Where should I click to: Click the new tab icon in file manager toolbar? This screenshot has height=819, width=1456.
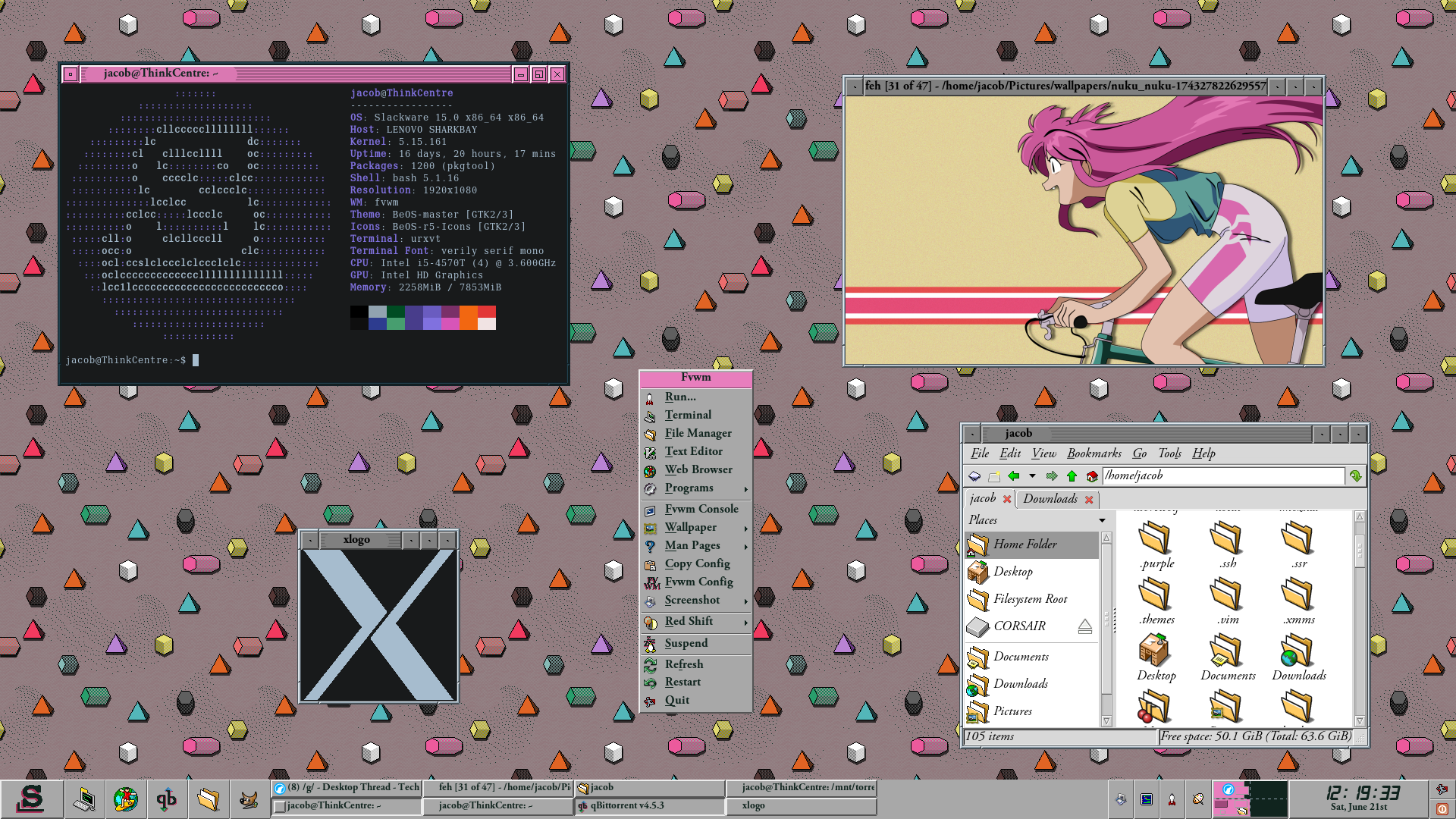coord(994,476)
